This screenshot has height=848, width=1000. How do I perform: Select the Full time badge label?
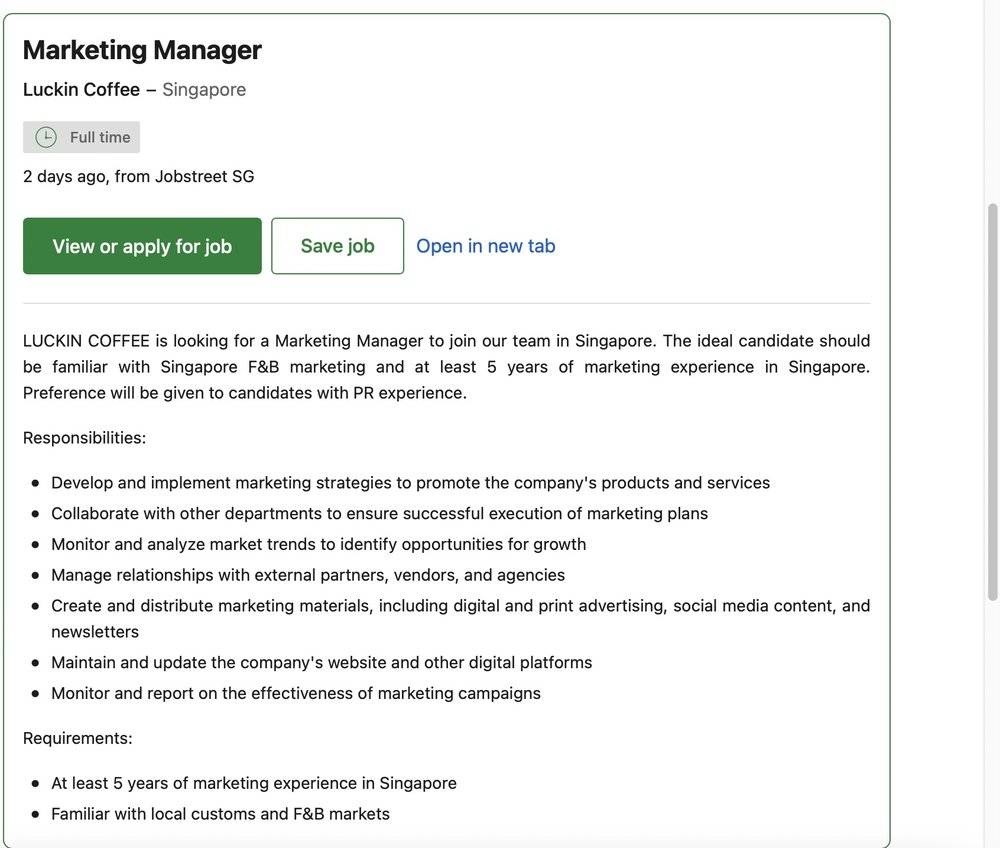(x=100, y=137)
